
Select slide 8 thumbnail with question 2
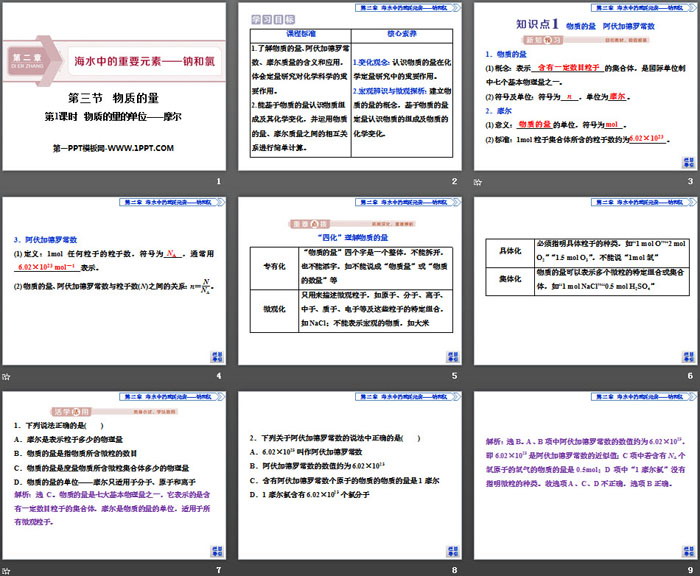click(350, 475)
